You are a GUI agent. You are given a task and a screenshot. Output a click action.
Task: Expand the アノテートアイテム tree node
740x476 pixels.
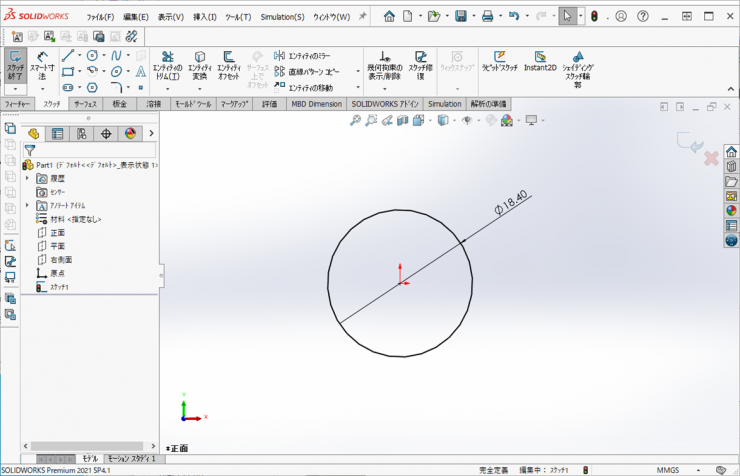click(x=27, y=205)
